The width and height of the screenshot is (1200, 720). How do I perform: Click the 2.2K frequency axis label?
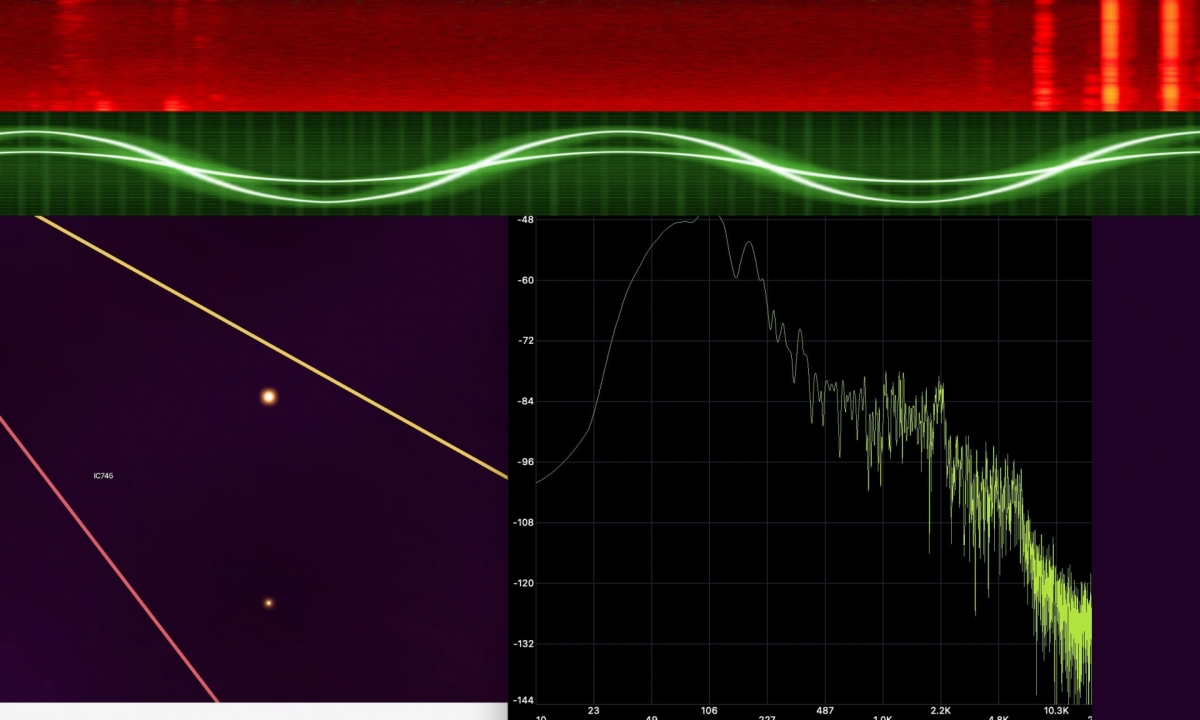point(941,711)
